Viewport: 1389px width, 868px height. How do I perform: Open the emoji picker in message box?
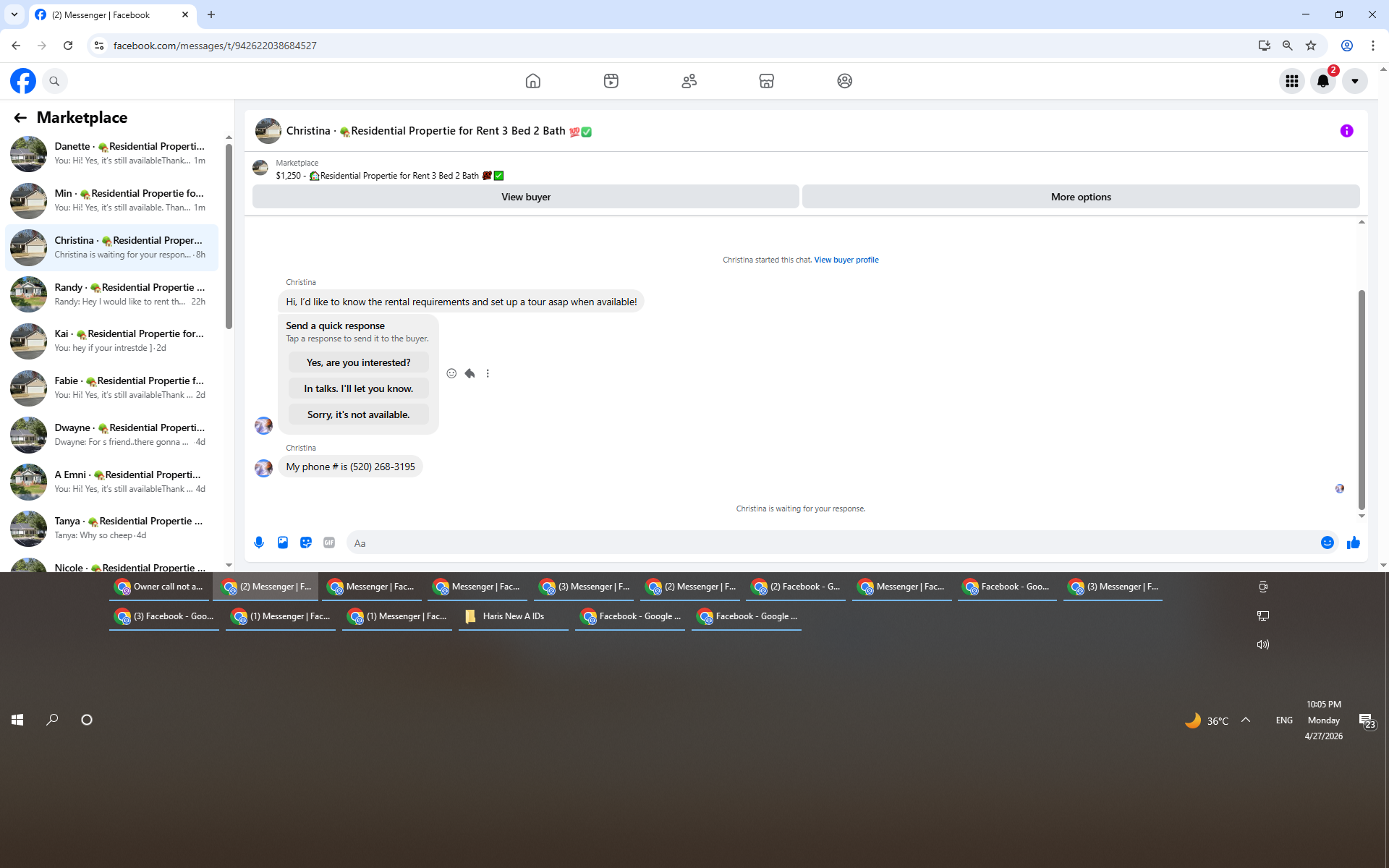point(1328,542)
